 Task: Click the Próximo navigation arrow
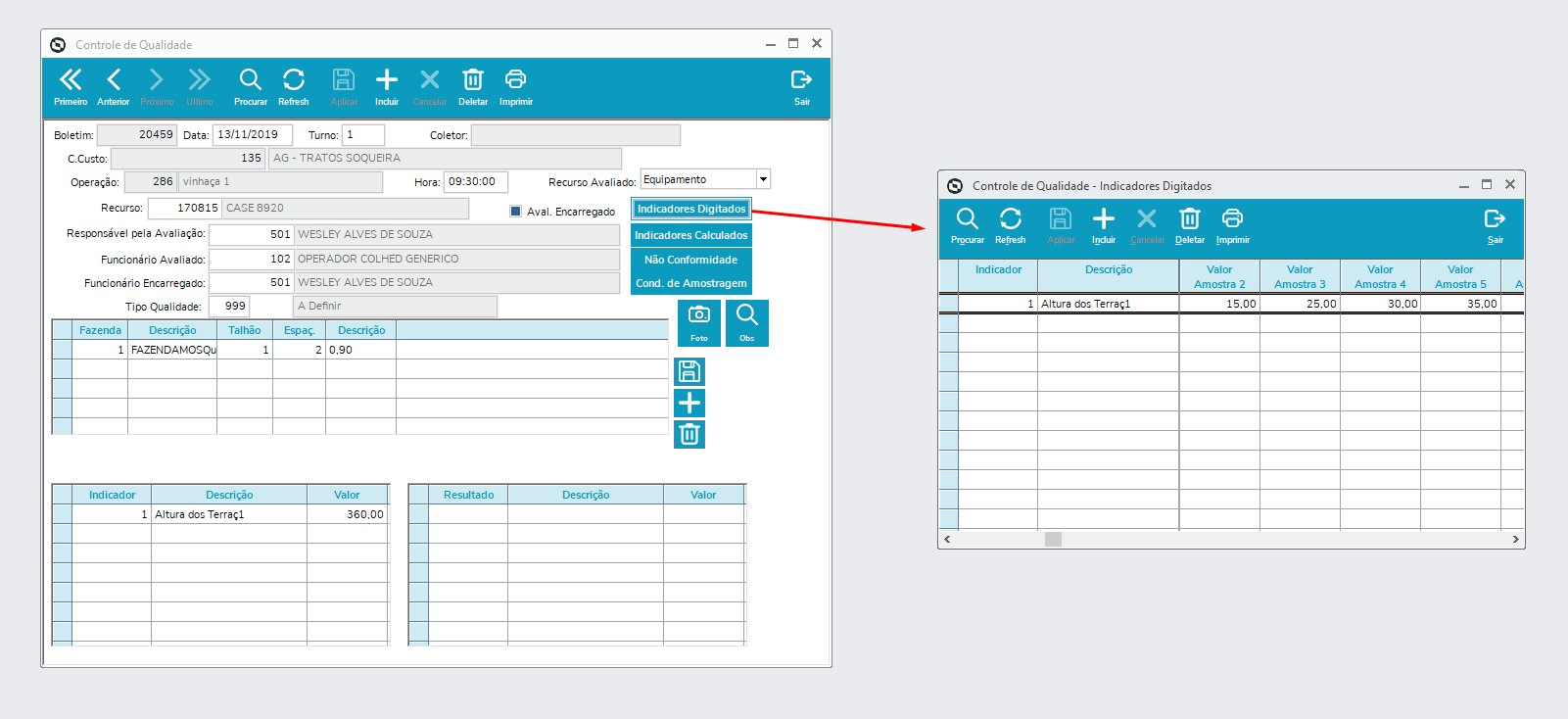(157, 86)
